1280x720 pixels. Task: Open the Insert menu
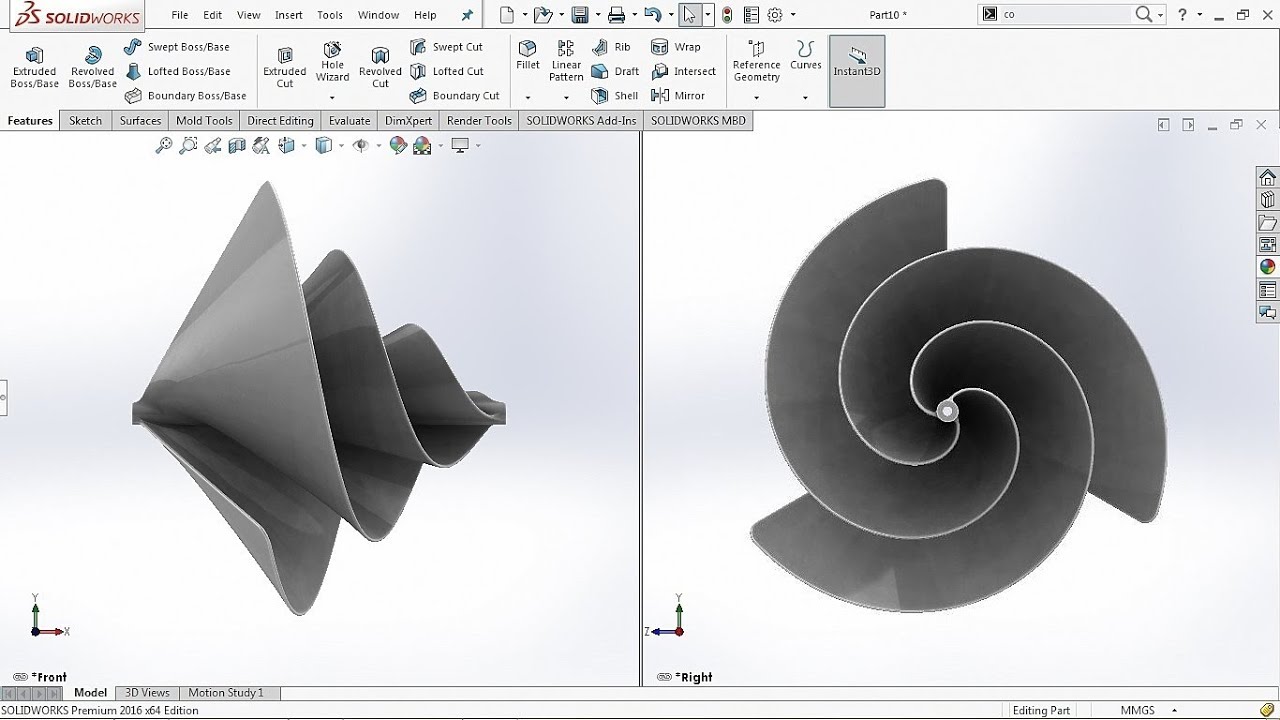(x=289, y=15)
